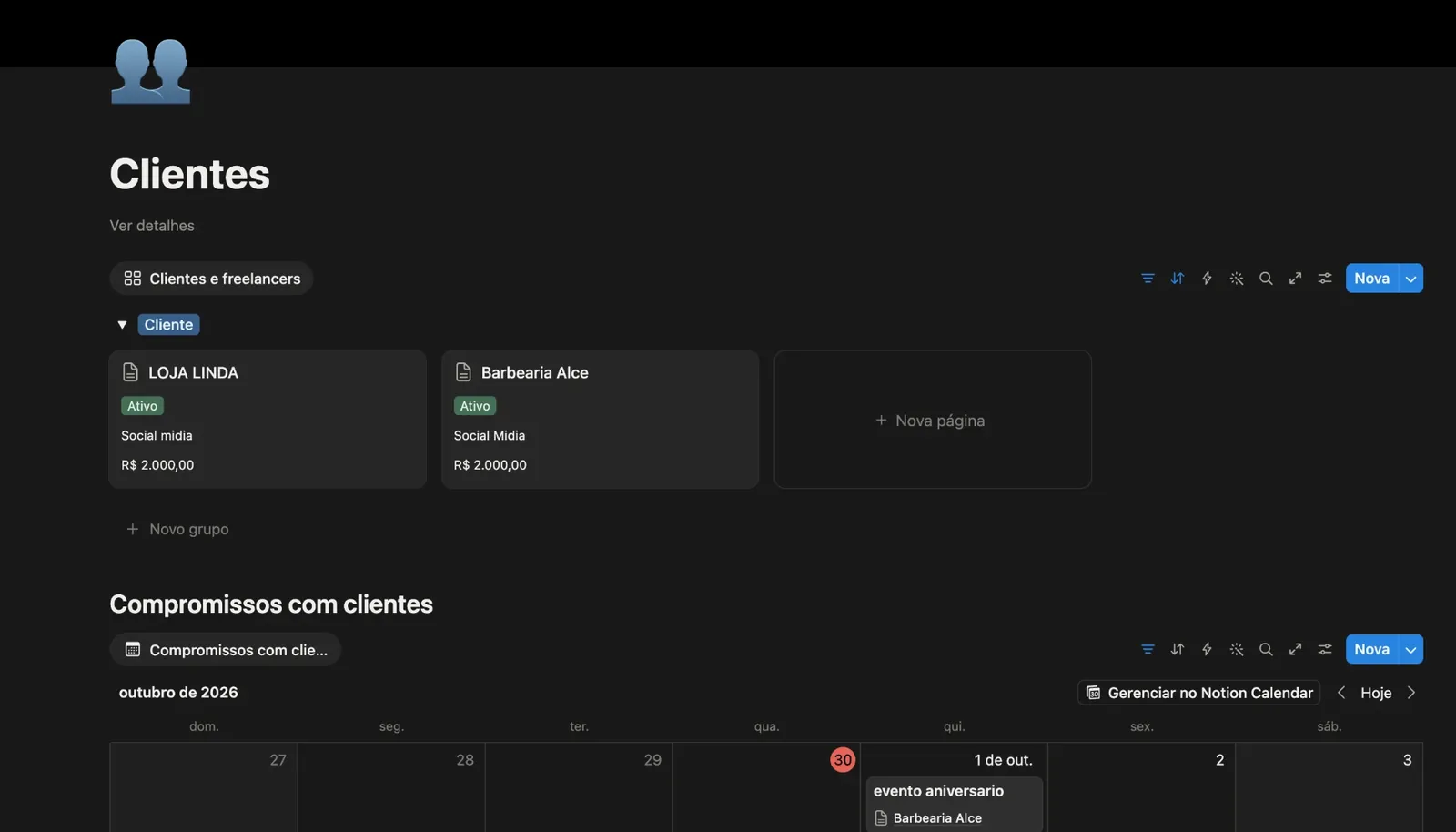Click sort icon in Compromissos toolbar
Image resolution: width=1456 pixels, height=832 pixels.
1178,649
